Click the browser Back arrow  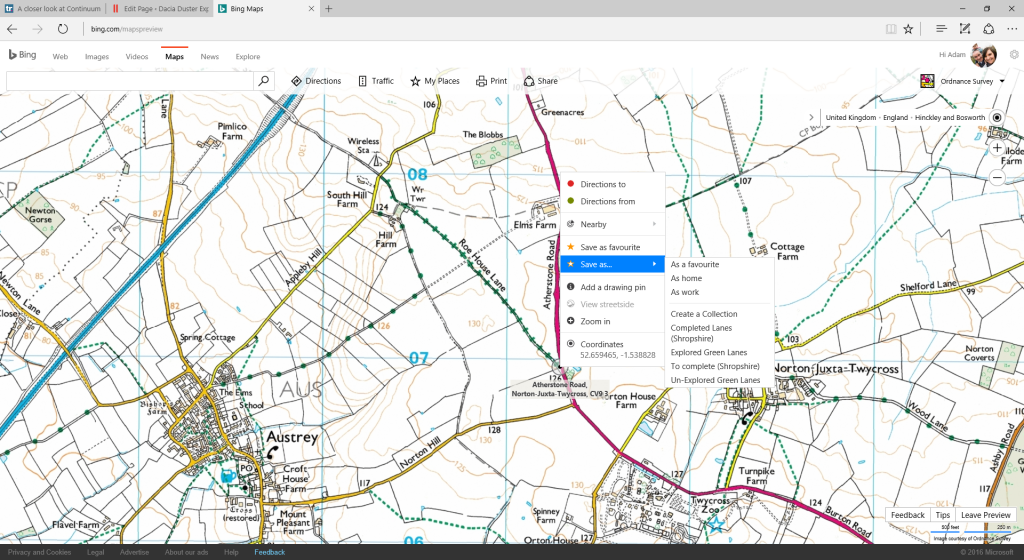(12, 29)
